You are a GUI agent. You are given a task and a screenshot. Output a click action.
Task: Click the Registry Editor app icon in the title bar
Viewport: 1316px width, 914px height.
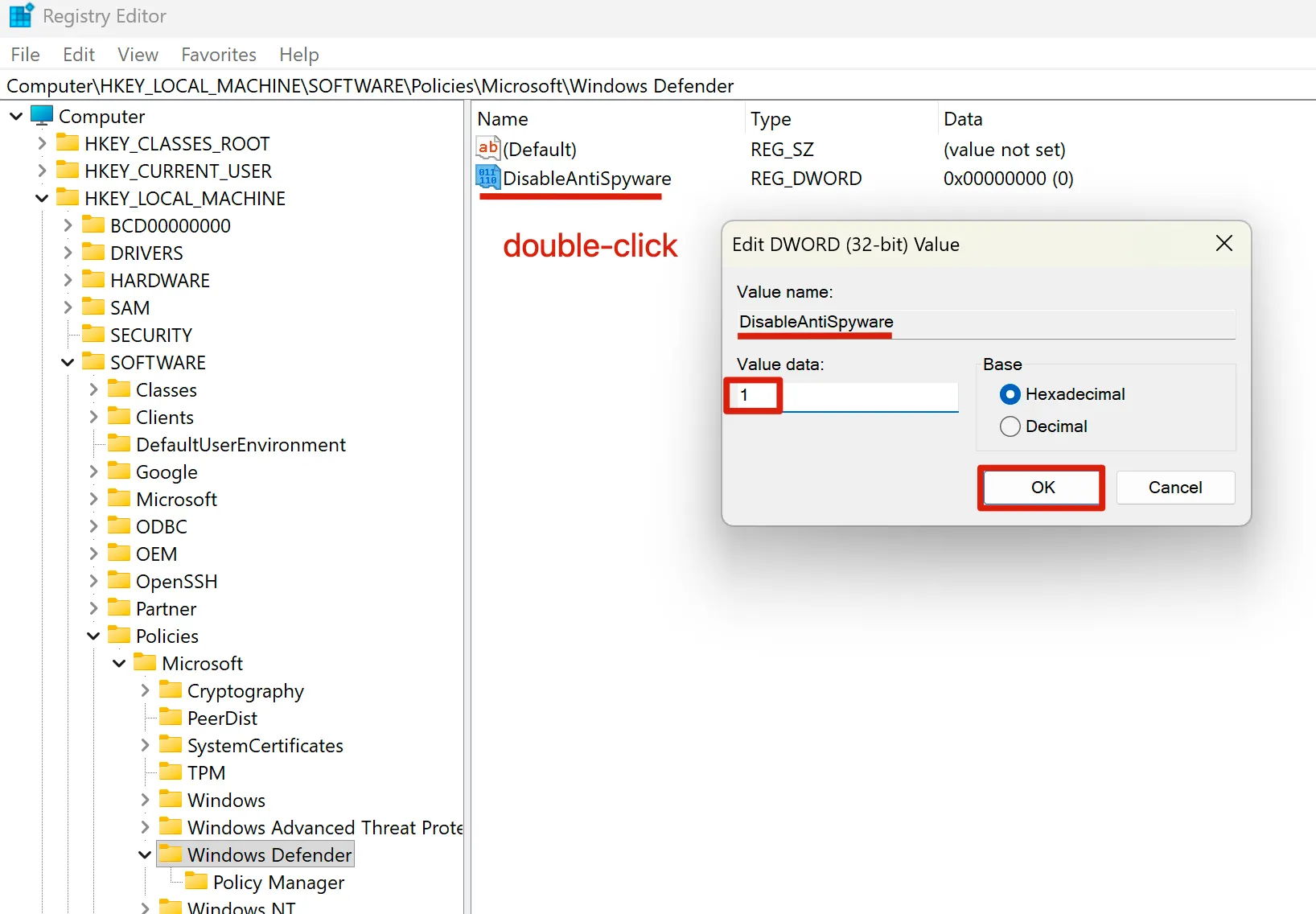tap(21, 15)
